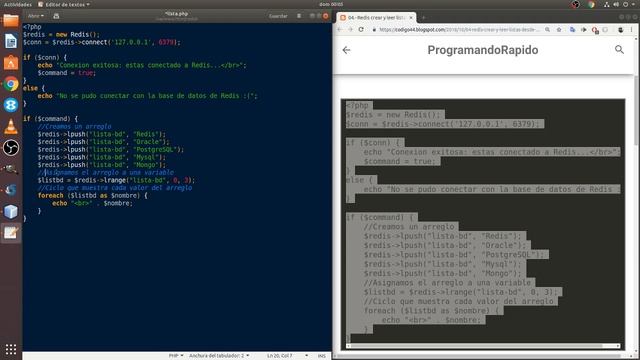Click the Chrome address bar URL

point(459,30)
